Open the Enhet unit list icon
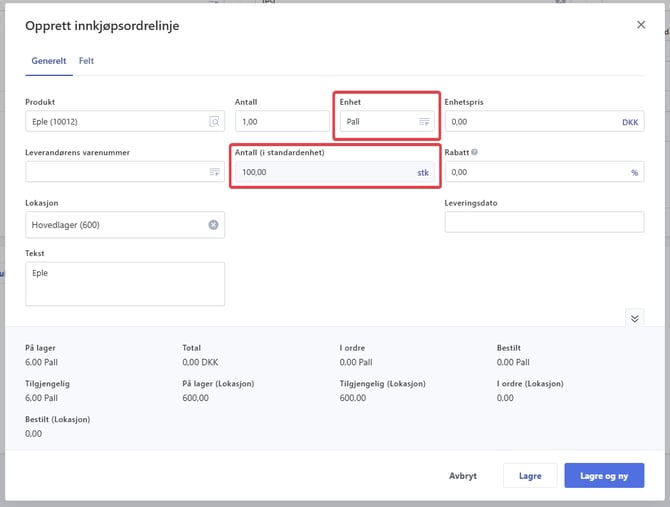The height and width of the screenshot is (507, 670). [x=424, y=122]
